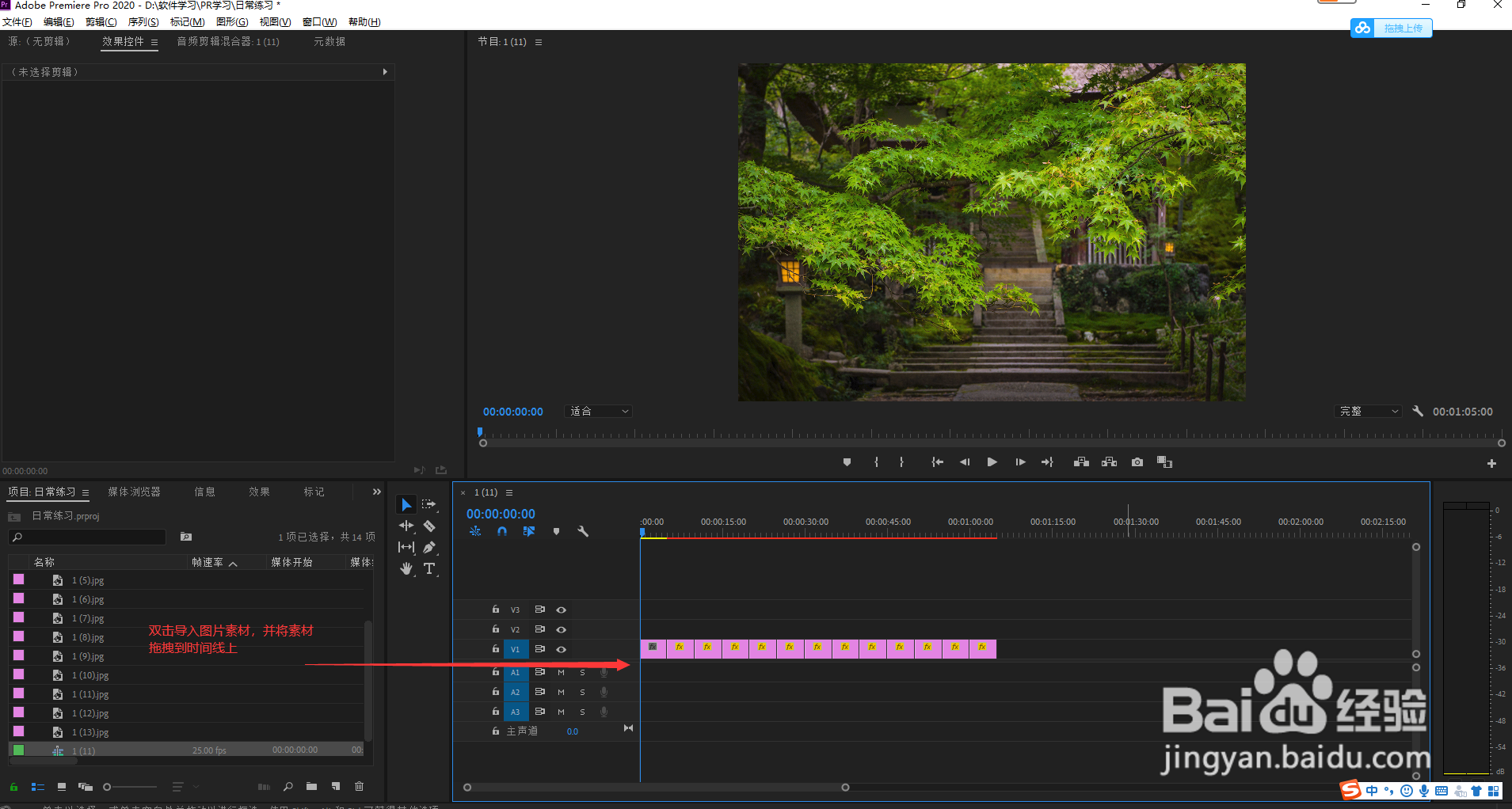
Task: Switch to the 效果 tab in project panel
Action: [x=259, y=492]
